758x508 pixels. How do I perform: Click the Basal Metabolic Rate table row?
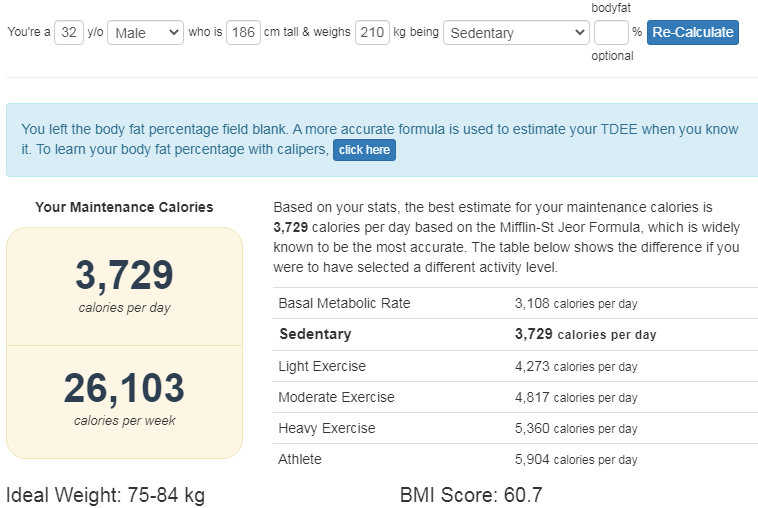[x=515, y=303]
